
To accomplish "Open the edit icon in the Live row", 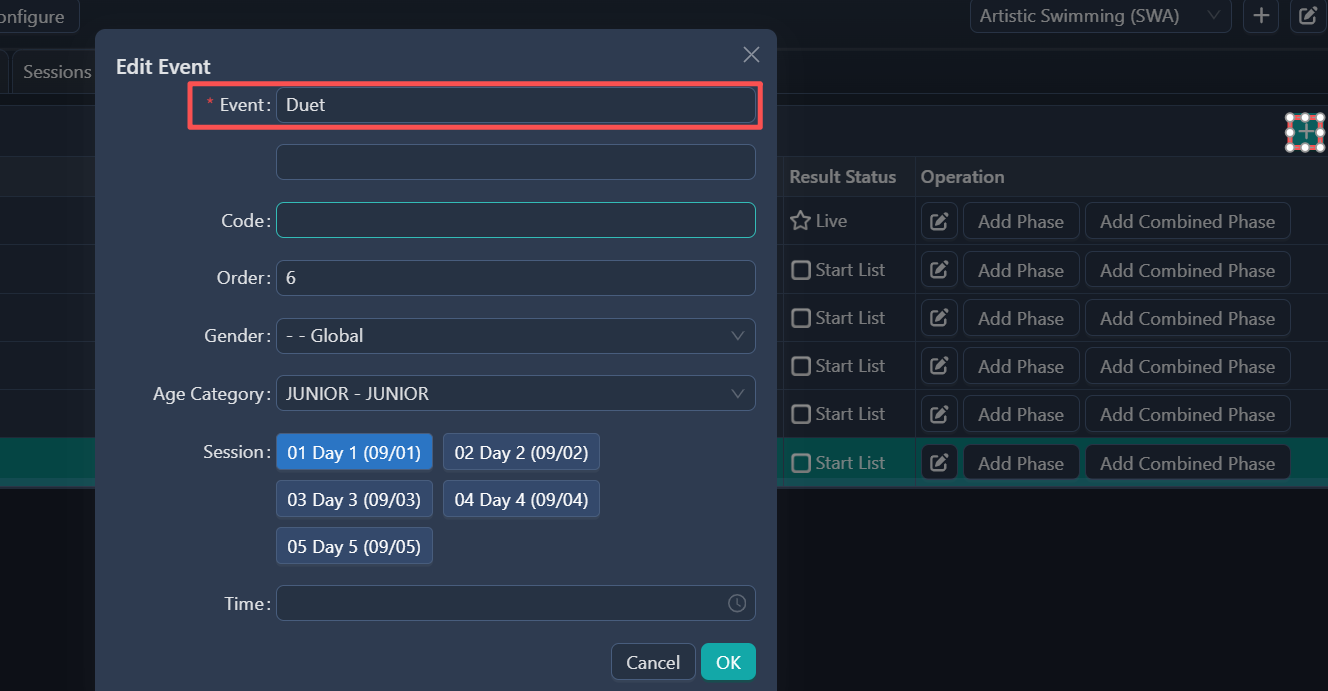I will [939, 222].
